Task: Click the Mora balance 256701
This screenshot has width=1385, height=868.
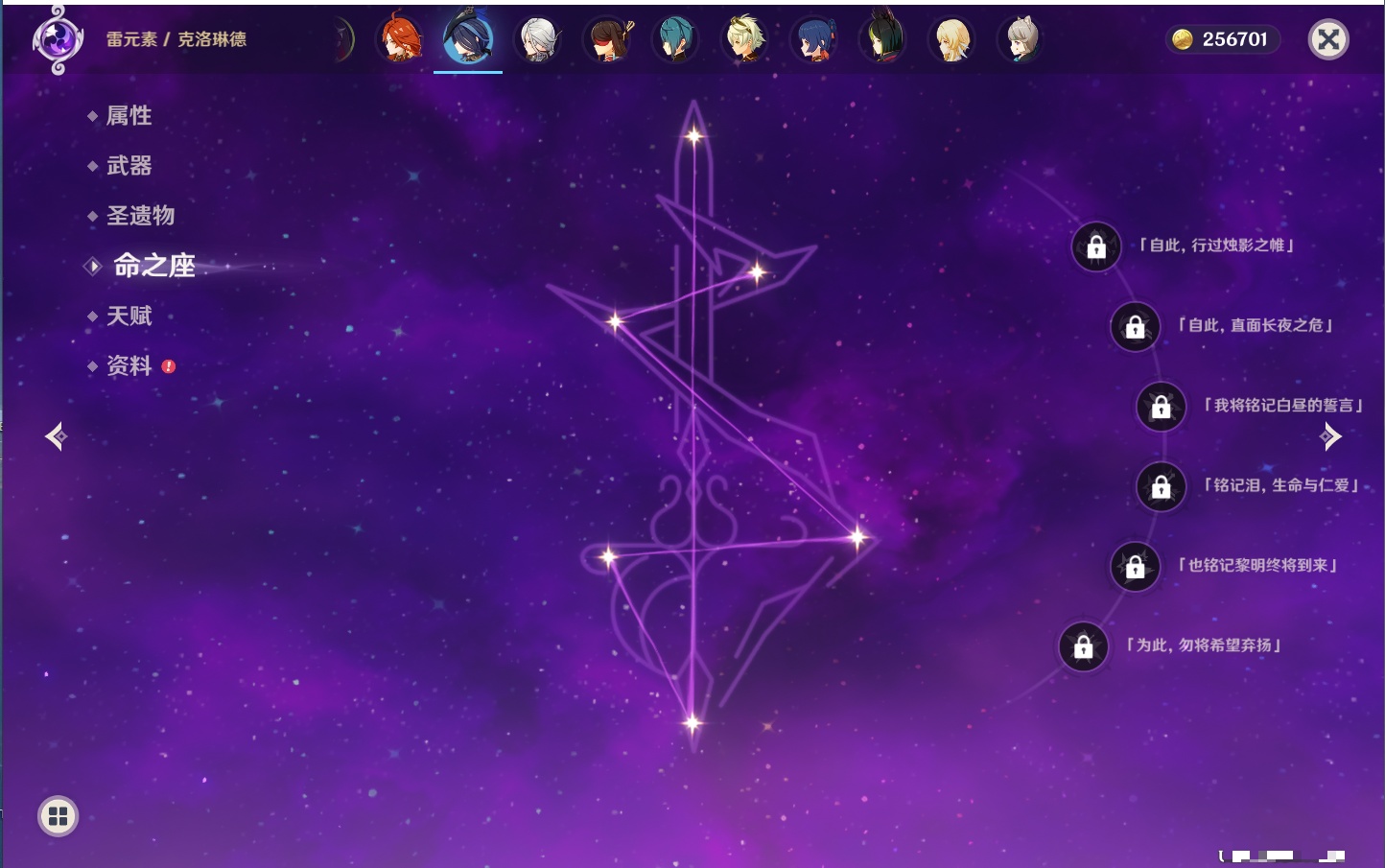Action: tap(1235, 39)
